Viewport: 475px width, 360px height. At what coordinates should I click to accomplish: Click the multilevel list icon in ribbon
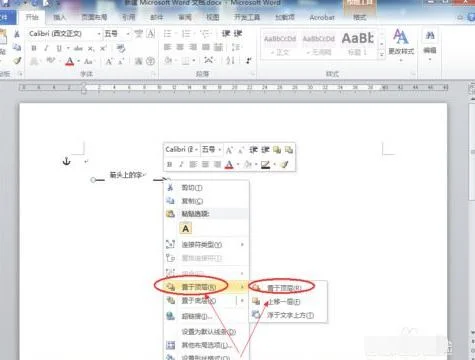[205, 34]
